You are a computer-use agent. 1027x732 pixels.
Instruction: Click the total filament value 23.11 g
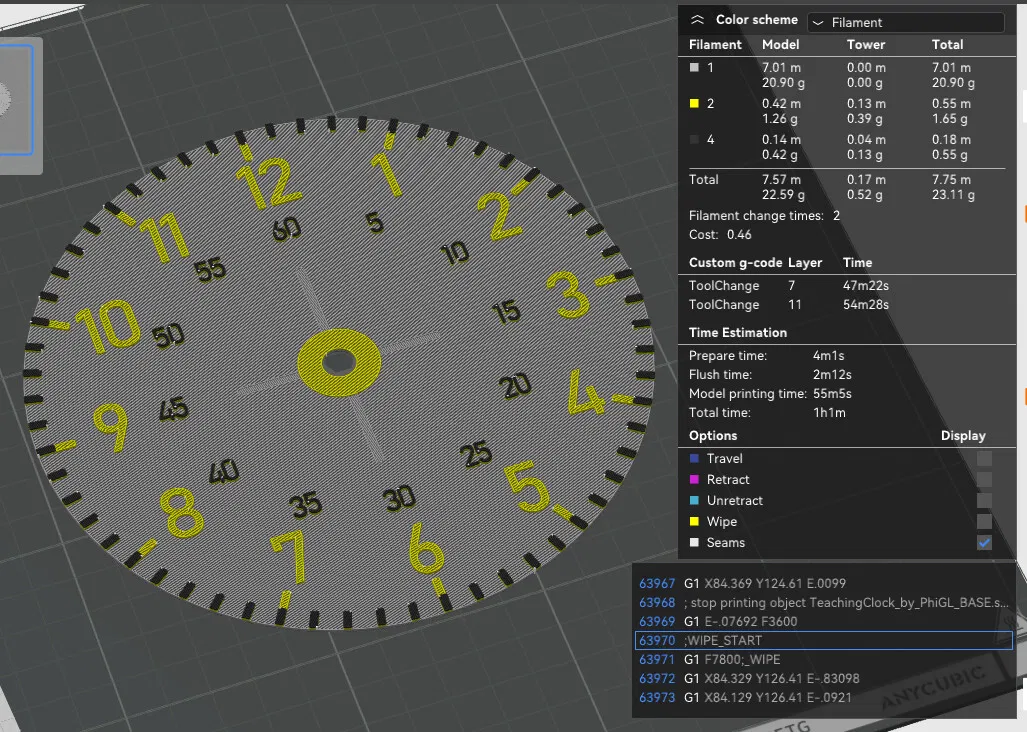click(x=953, y=194)
